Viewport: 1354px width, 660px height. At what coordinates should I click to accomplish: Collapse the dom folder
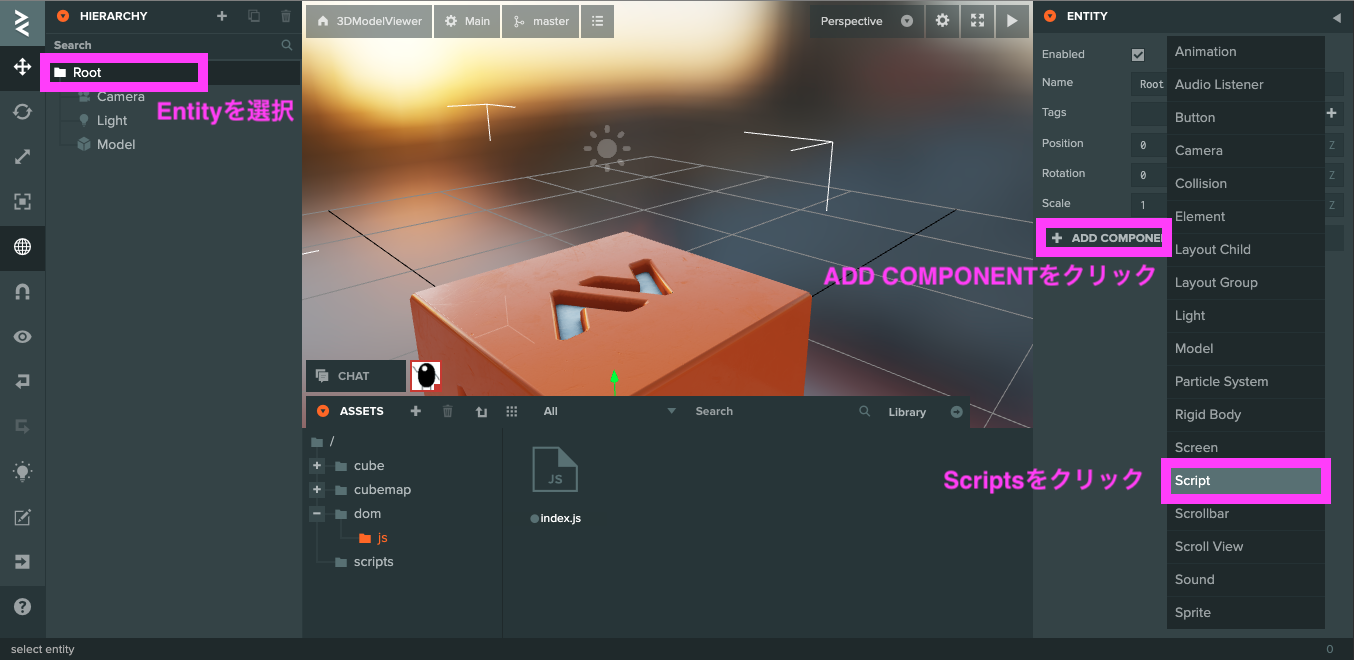(317, 514)
